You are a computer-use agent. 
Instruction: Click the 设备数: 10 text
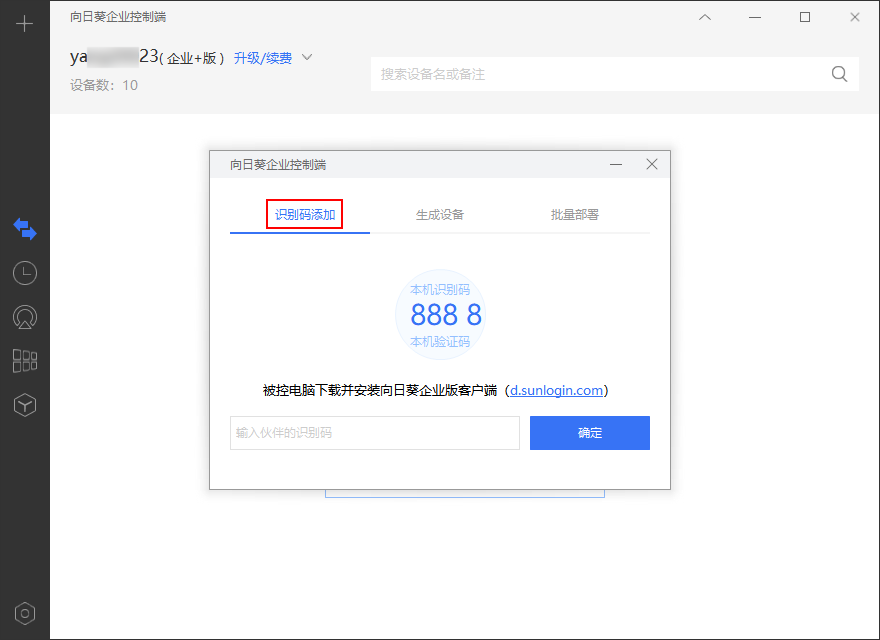pos(104,85)
